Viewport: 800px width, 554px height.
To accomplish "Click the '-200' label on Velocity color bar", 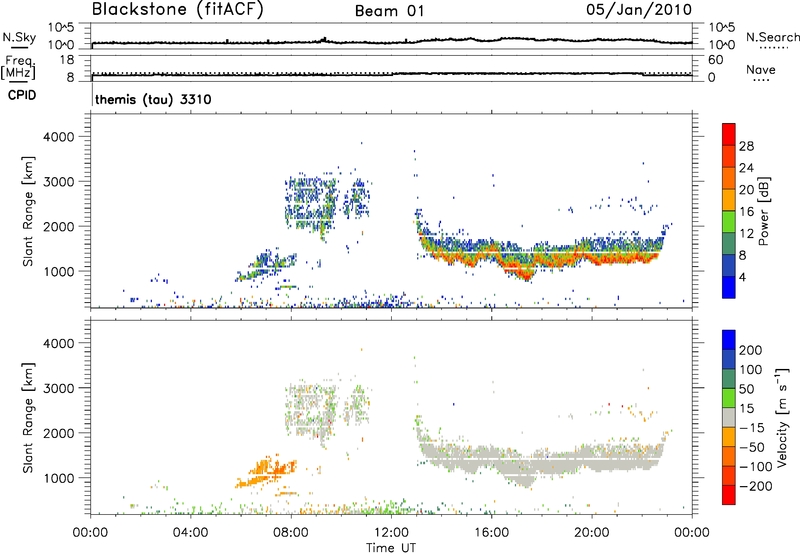I will (756, 486).
